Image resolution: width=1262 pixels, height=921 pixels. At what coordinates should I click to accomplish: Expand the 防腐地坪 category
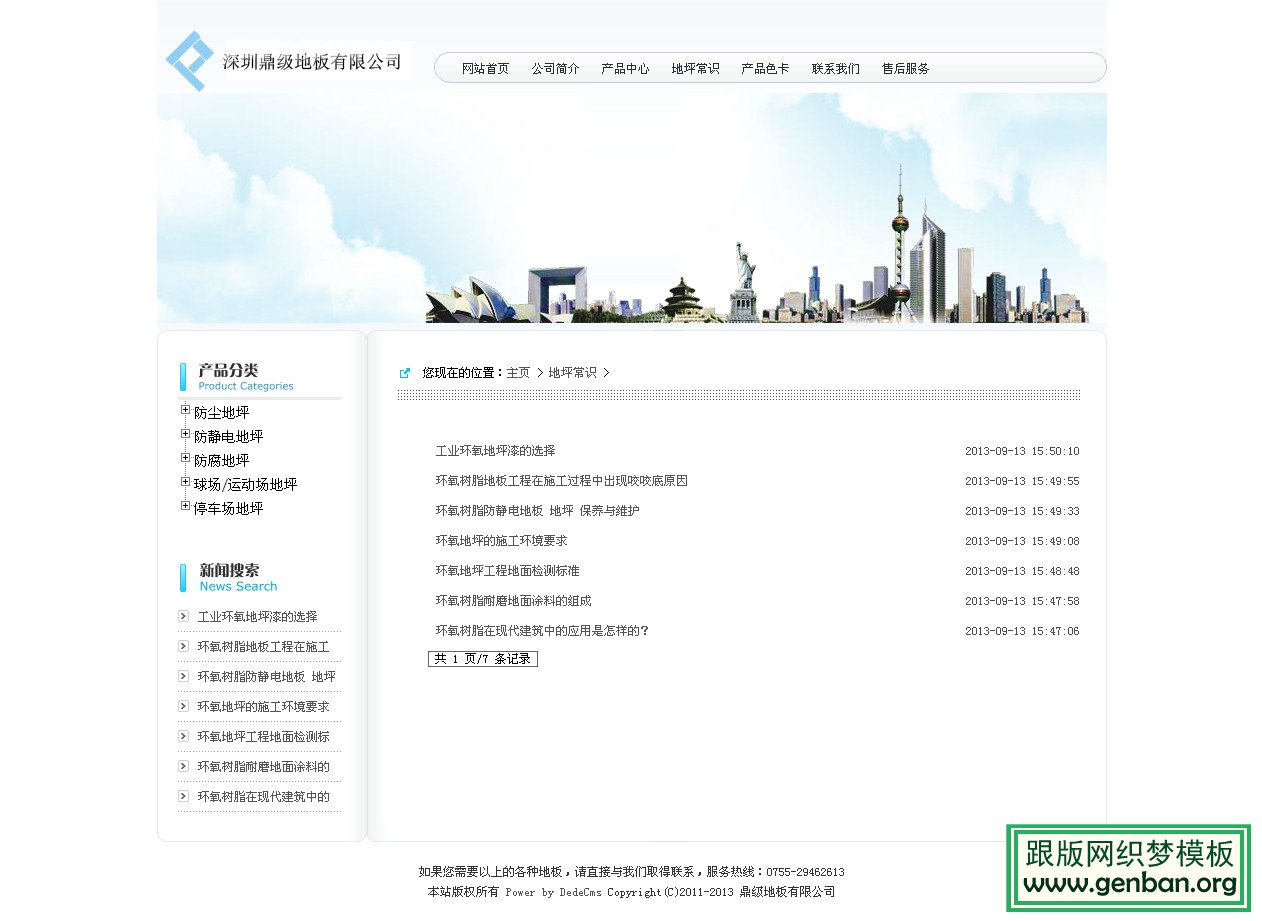pyautogui.click(x=185, y=457)
